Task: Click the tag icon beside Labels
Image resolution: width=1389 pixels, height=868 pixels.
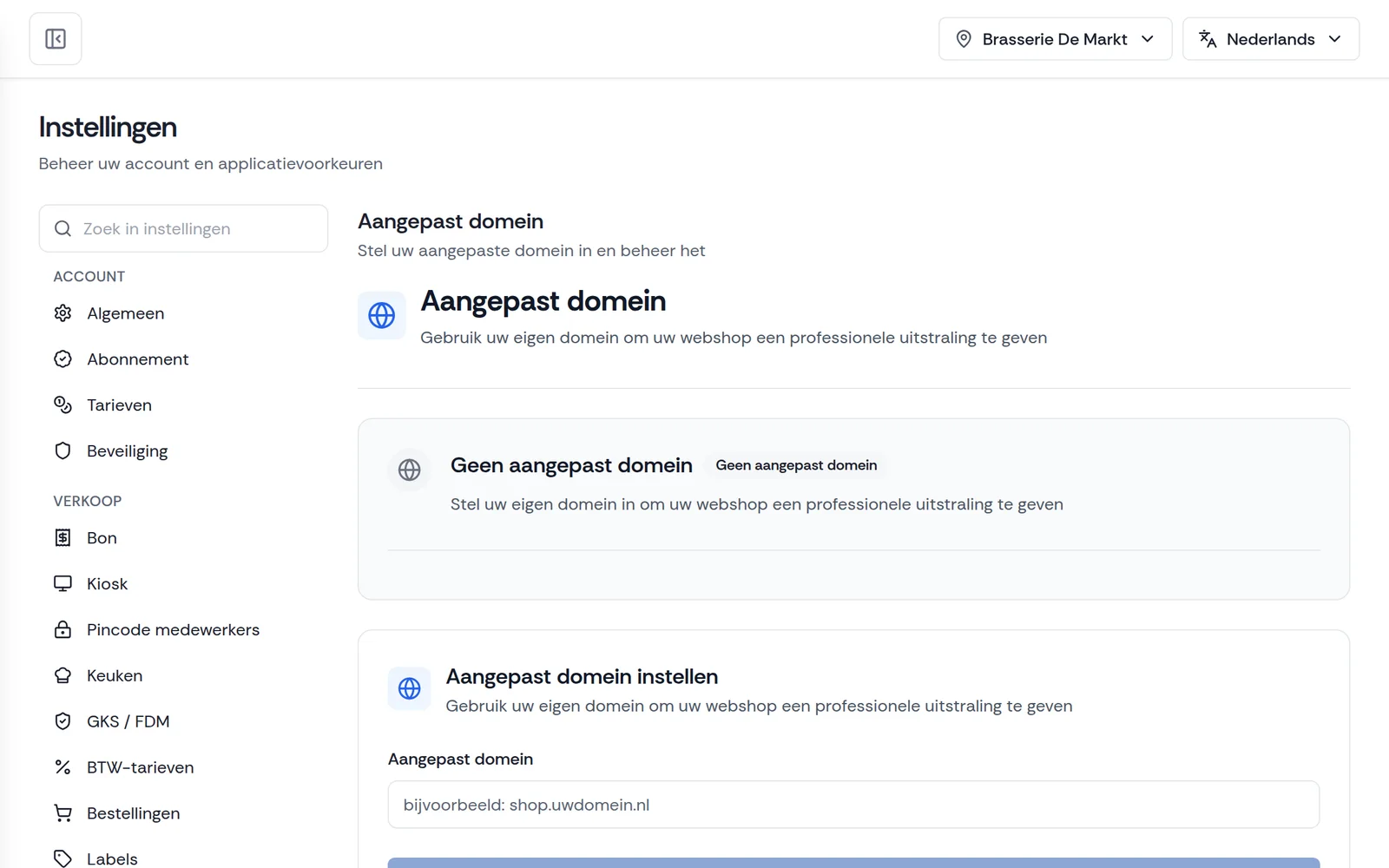Action: 63,859
